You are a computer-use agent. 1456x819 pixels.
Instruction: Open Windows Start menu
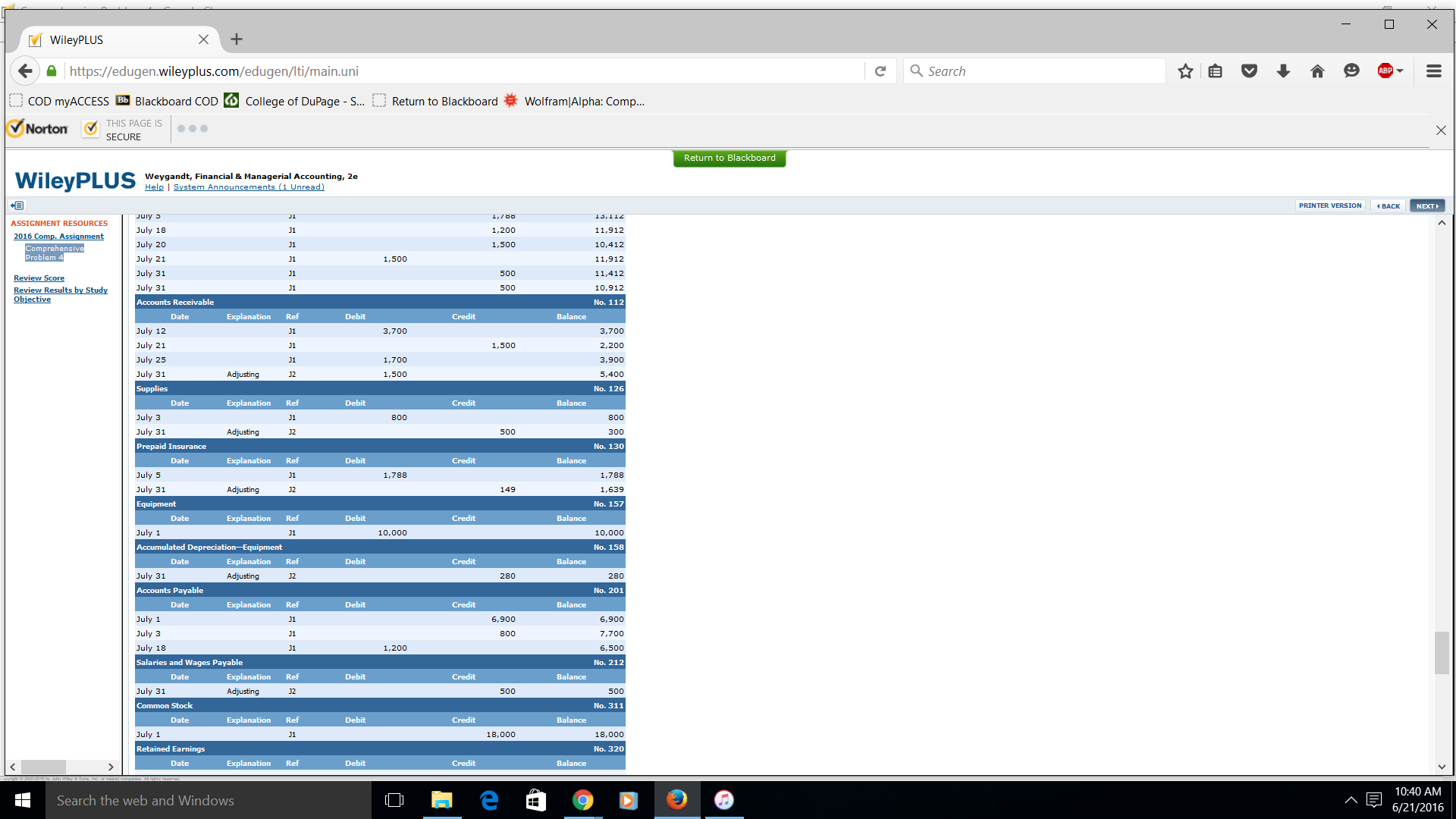point(23,800)
